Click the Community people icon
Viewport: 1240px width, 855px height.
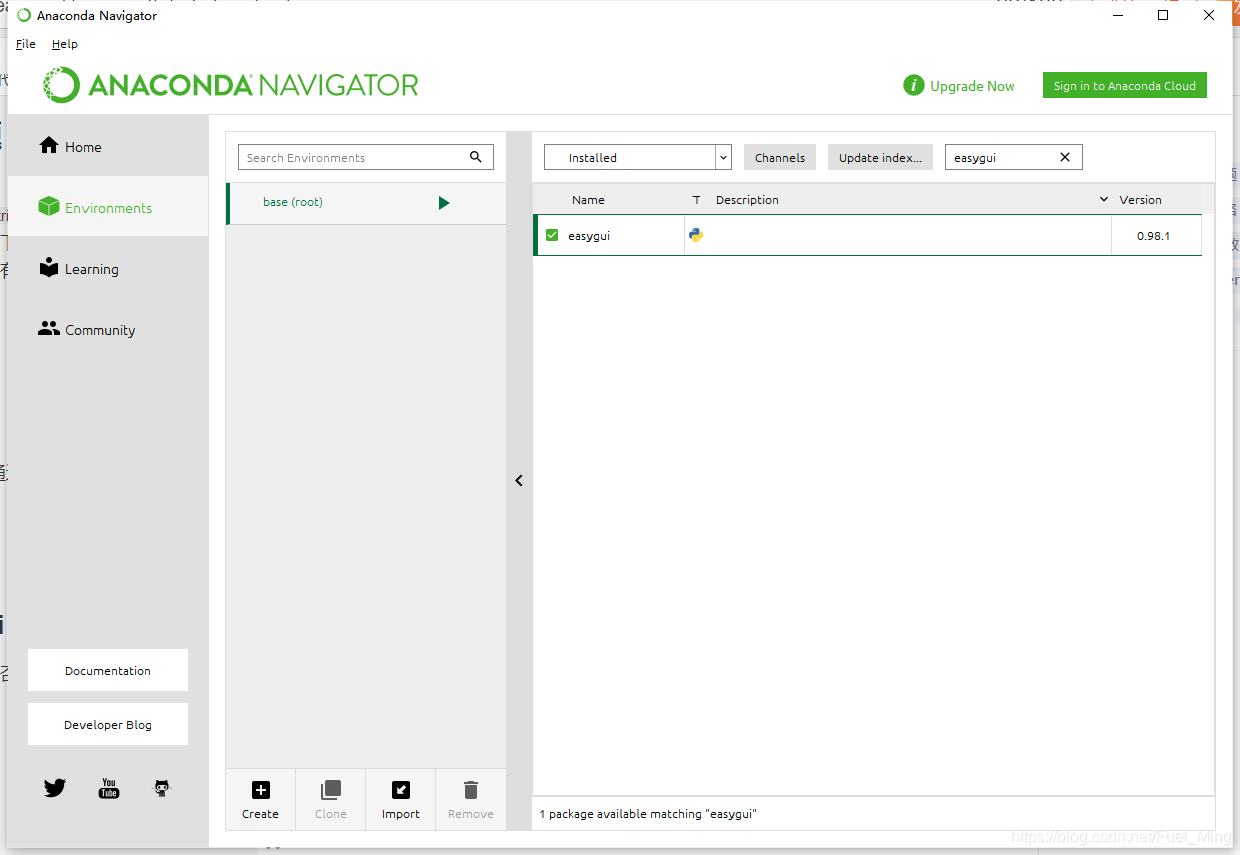point(49,328)
